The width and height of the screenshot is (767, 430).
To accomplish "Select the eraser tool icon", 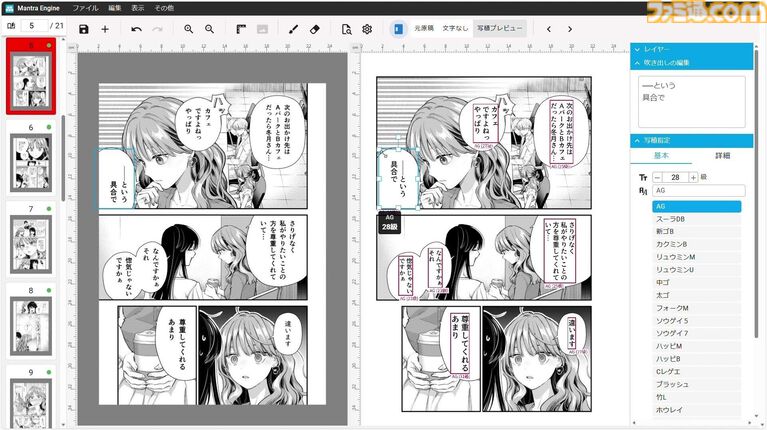I will [x=315, y=29].
